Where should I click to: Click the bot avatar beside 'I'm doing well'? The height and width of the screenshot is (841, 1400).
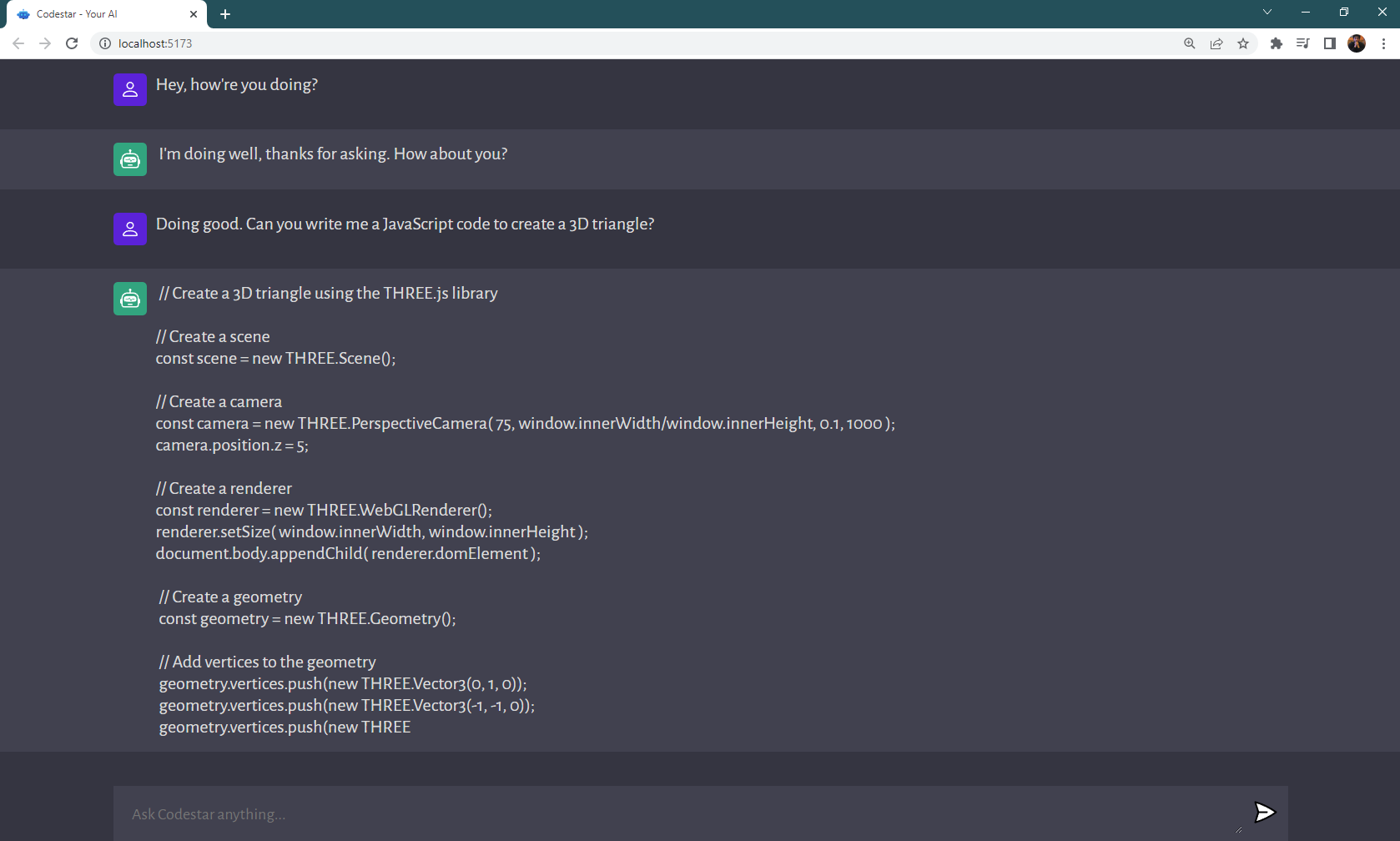pos(130,159)
